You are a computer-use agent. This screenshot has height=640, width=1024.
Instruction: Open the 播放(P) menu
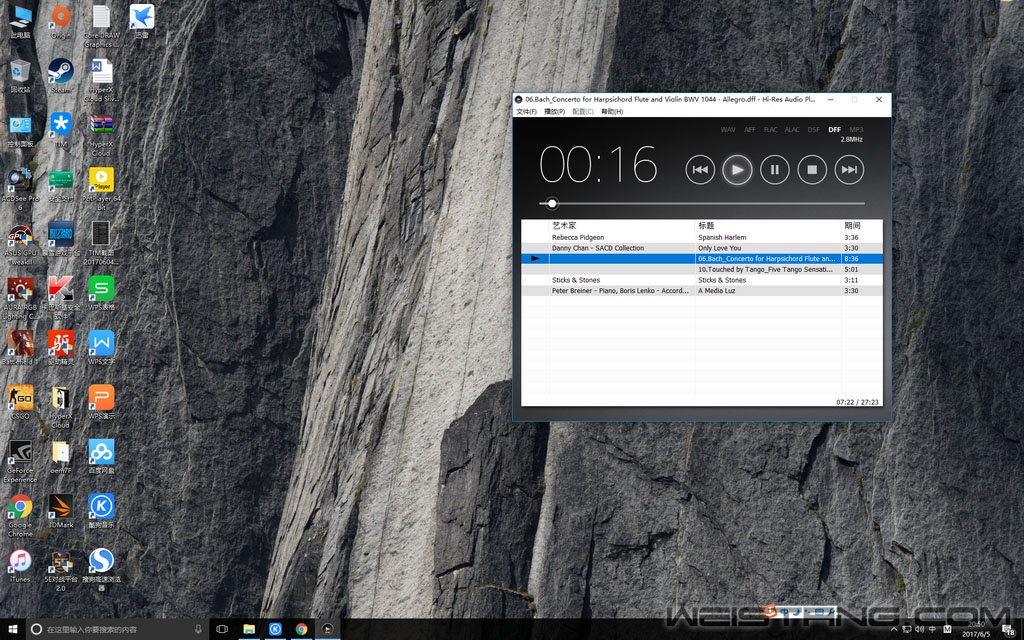(x=554, y=112)
